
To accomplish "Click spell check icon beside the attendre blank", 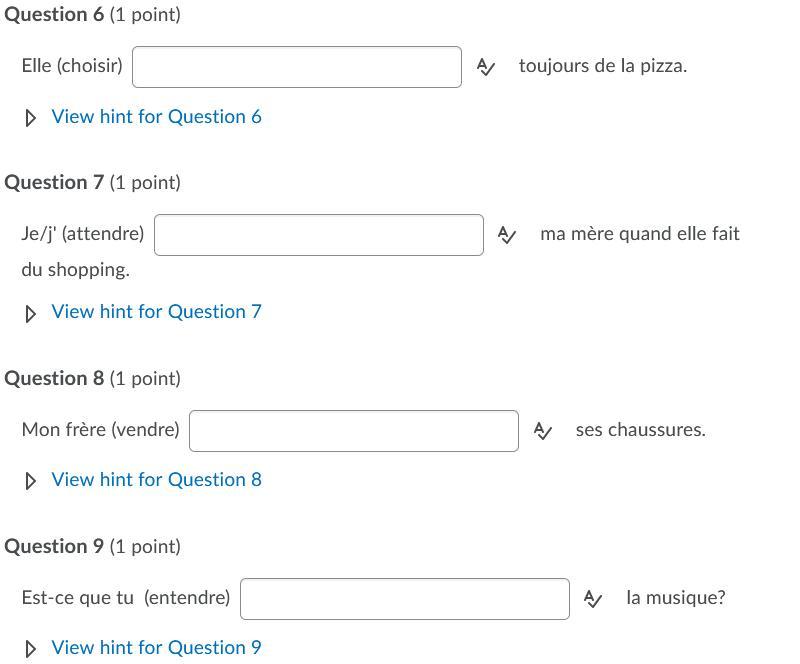I will point(507,235).
